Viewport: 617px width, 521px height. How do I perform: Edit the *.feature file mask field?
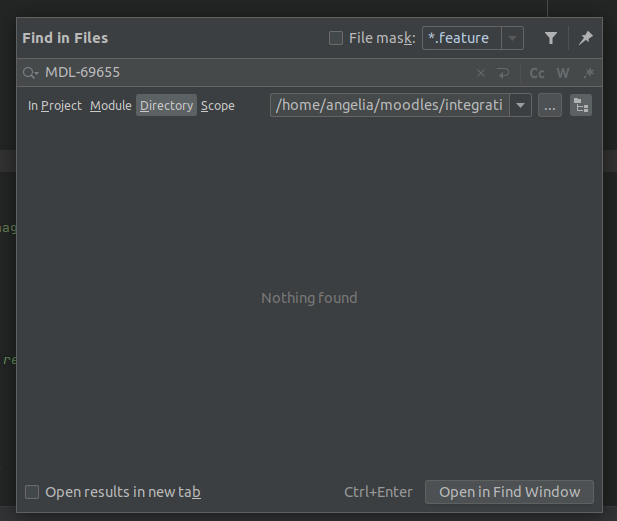tap(462, 38)
